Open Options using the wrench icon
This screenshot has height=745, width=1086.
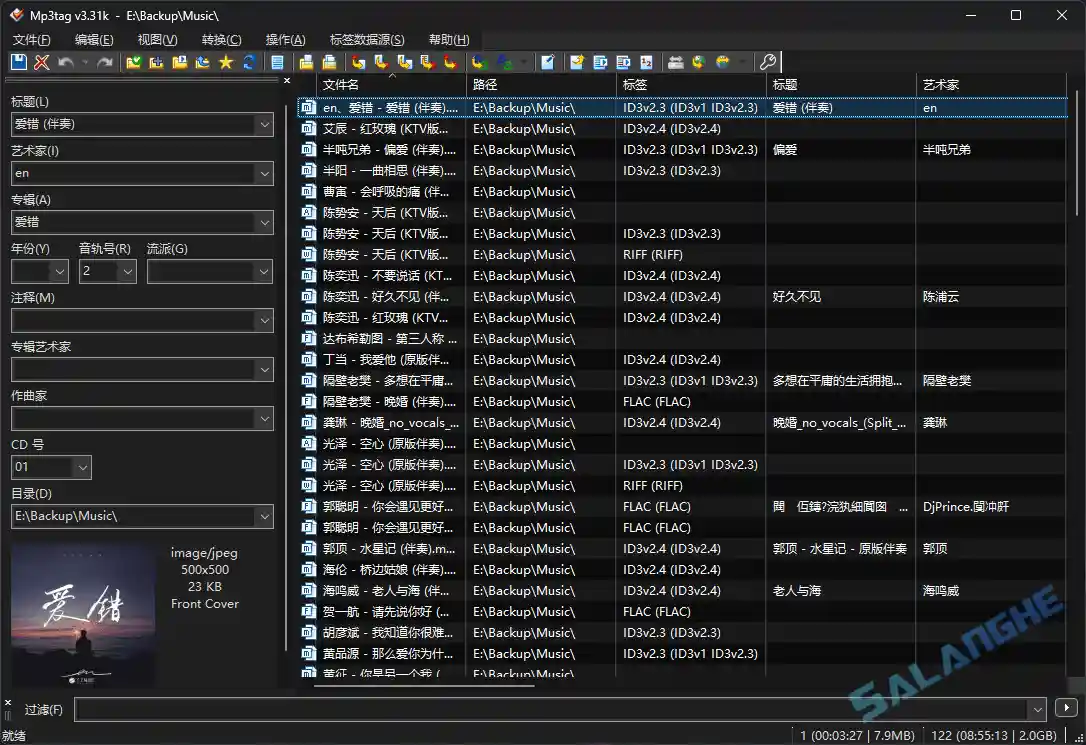tap(770, 62)
